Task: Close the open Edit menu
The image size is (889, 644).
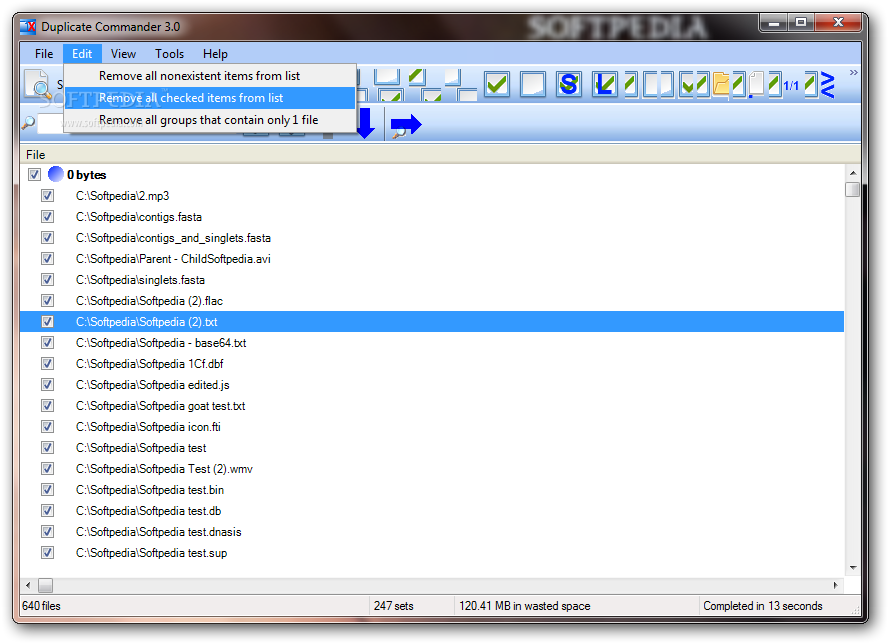Action: click(82, 54)
